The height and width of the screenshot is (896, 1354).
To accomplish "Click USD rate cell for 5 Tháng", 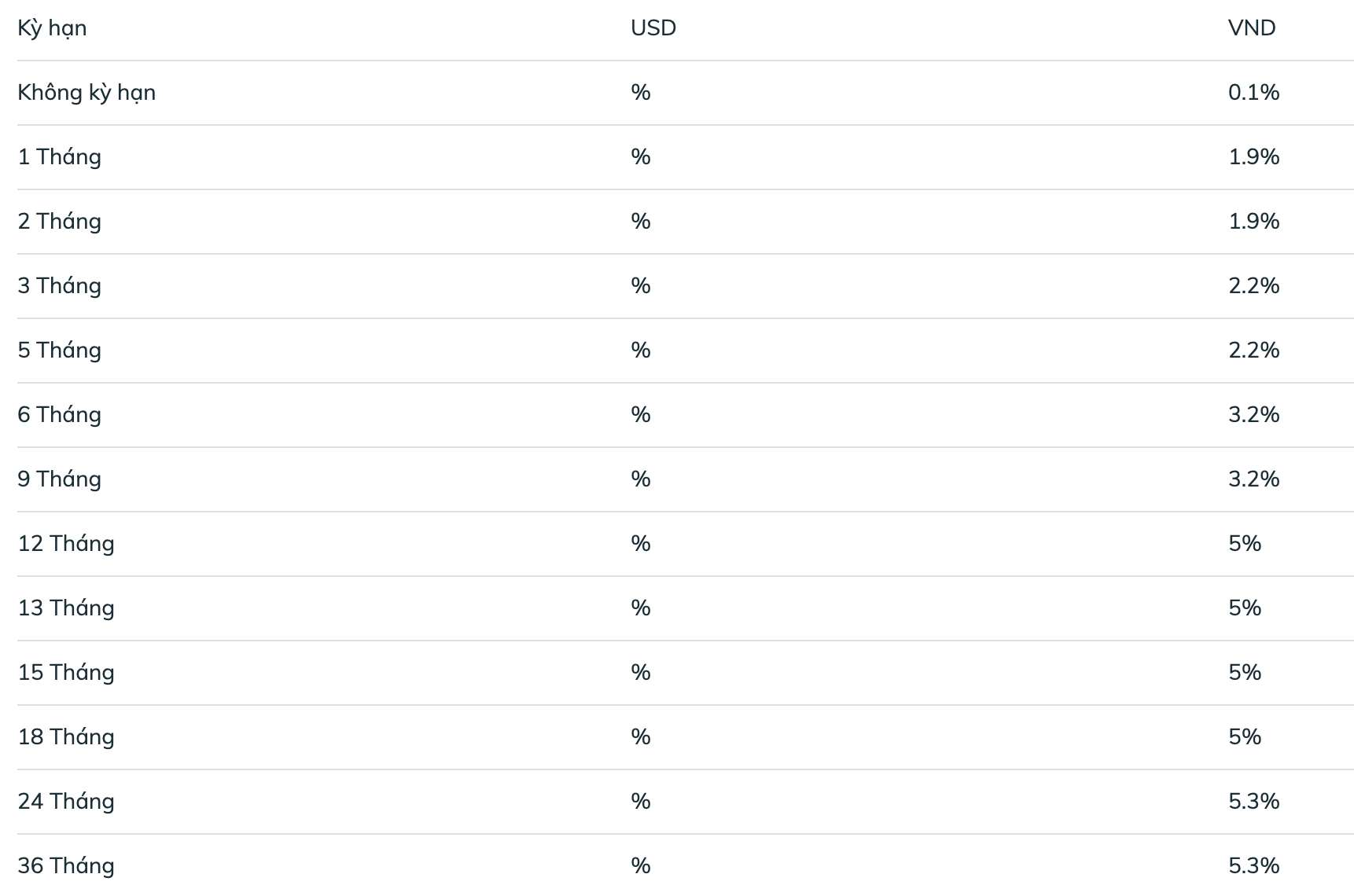I will (640, 351).
